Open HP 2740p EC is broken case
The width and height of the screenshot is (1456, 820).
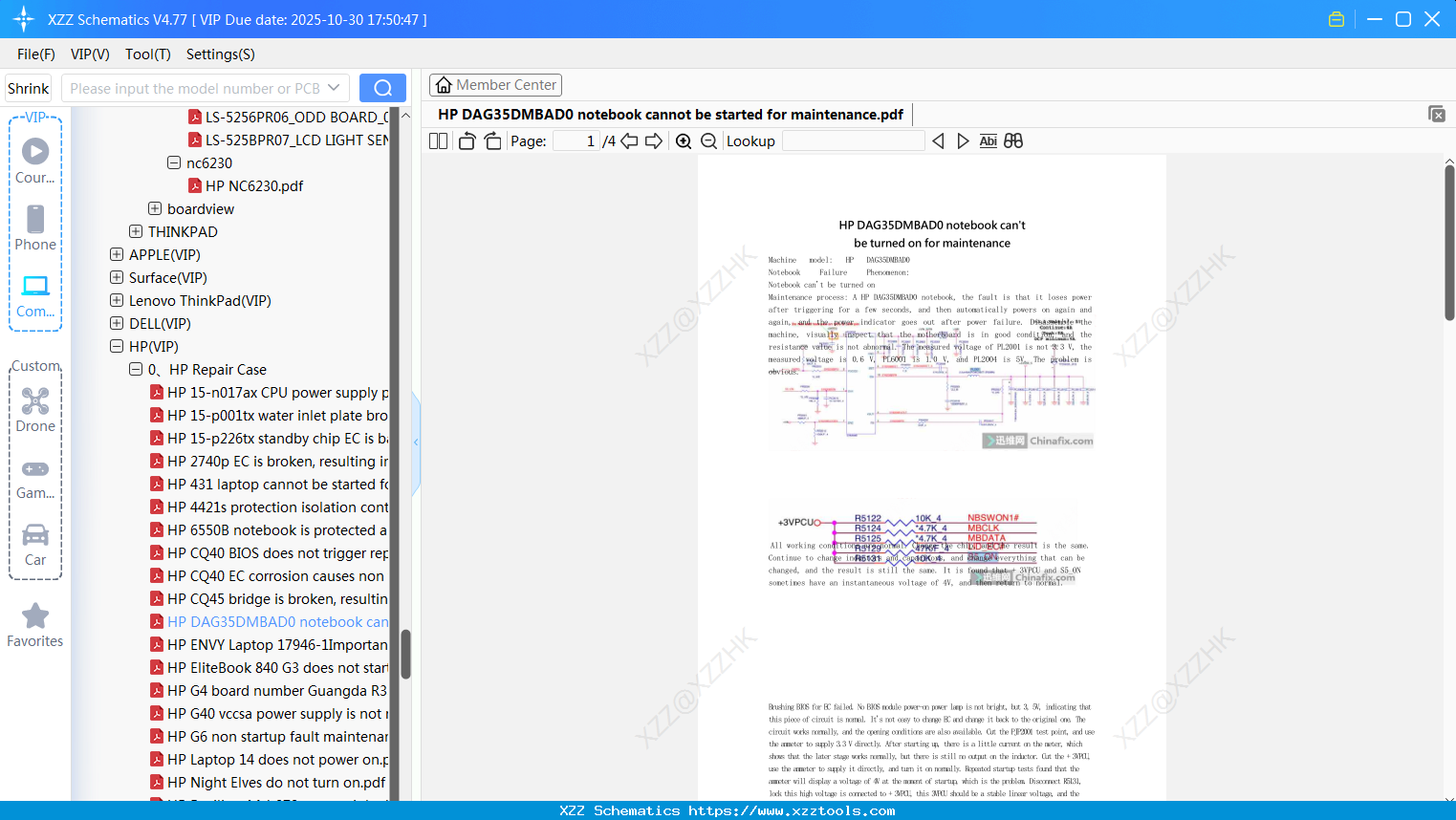tap(269, 461)
